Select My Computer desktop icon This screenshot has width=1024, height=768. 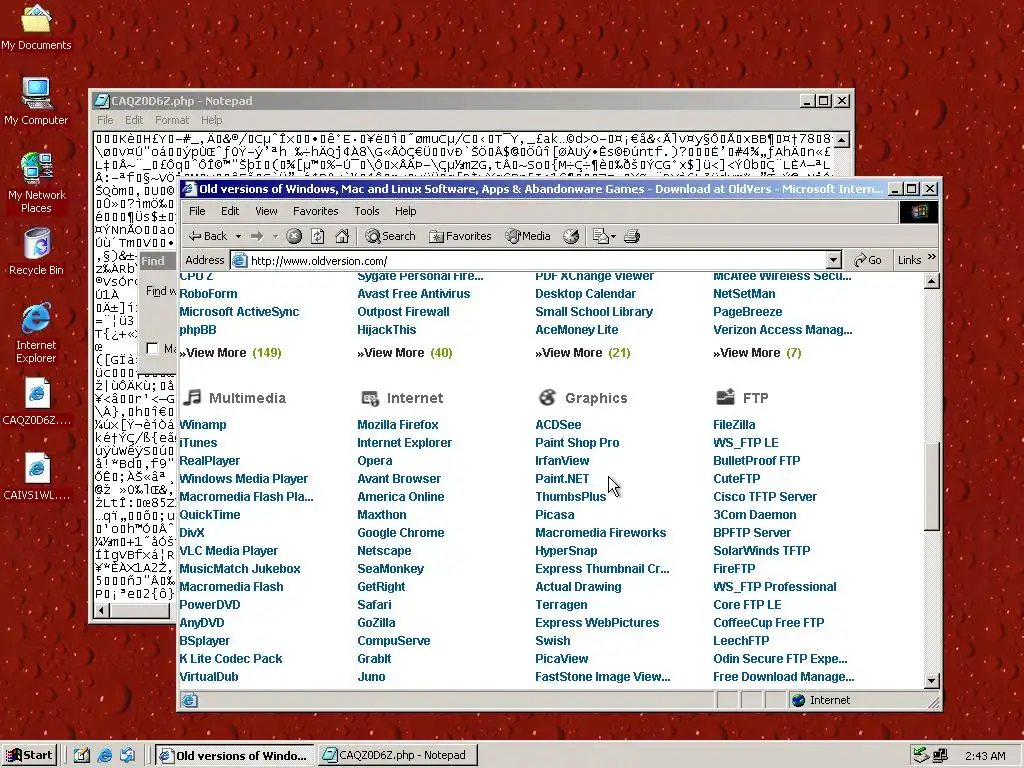[x=36, y=101]
